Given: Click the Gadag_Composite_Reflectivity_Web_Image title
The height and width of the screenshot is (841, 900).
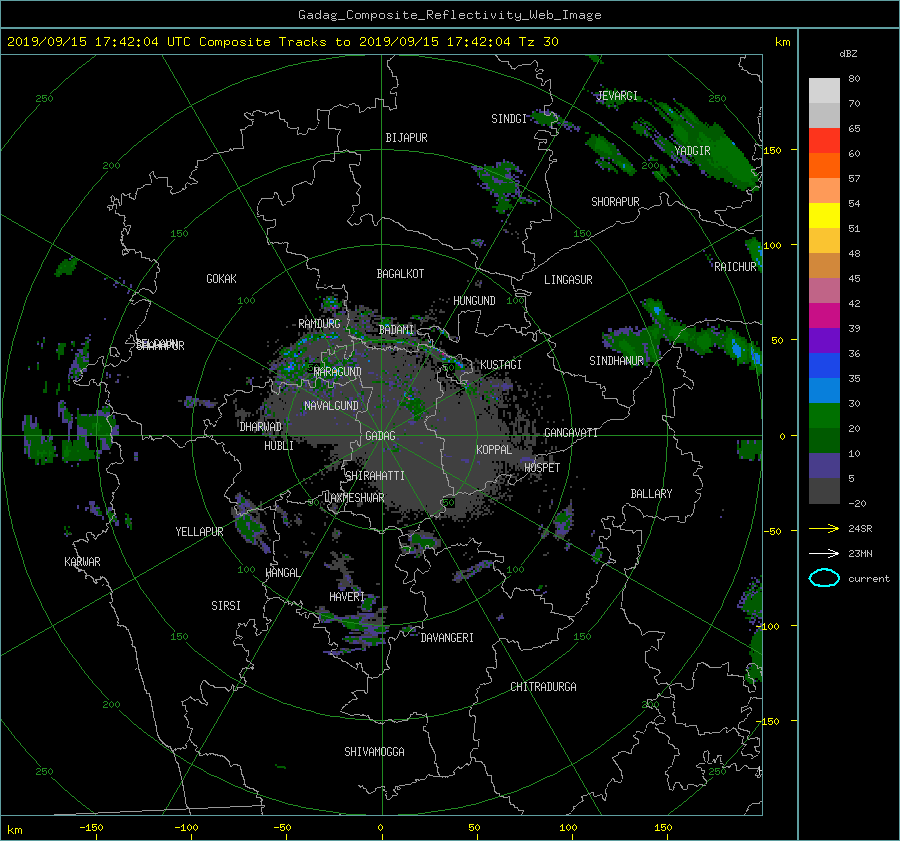Looking at the screenshot, I should pyautogui.click(x=449, y=15).
